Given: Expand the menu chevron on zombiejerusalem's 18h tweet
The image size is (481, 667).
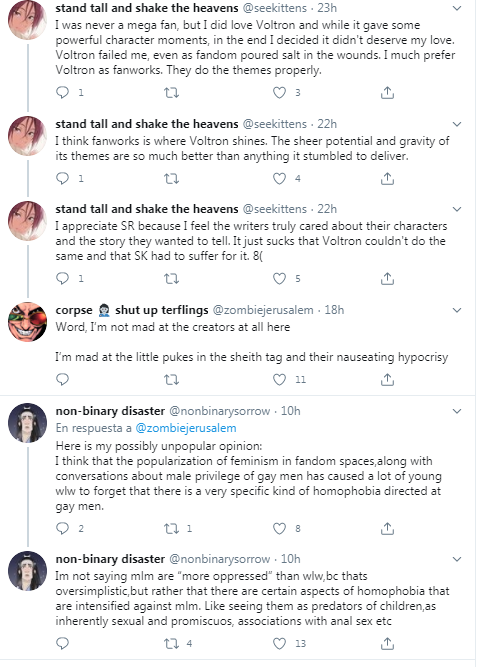Looking at the screenshot, I should (x=457, y=310).
